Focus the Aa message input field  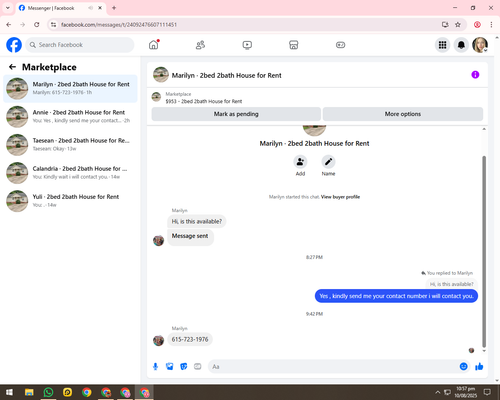point(333,367)
